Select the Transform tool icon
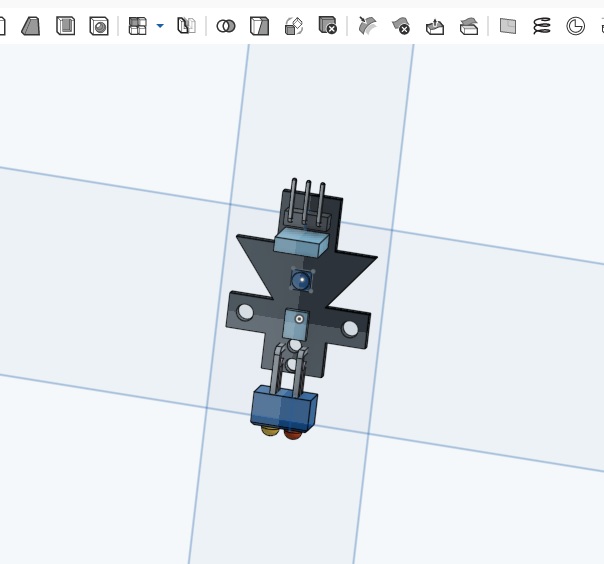Viewport: 604px width, 564px height. point(294,26)
